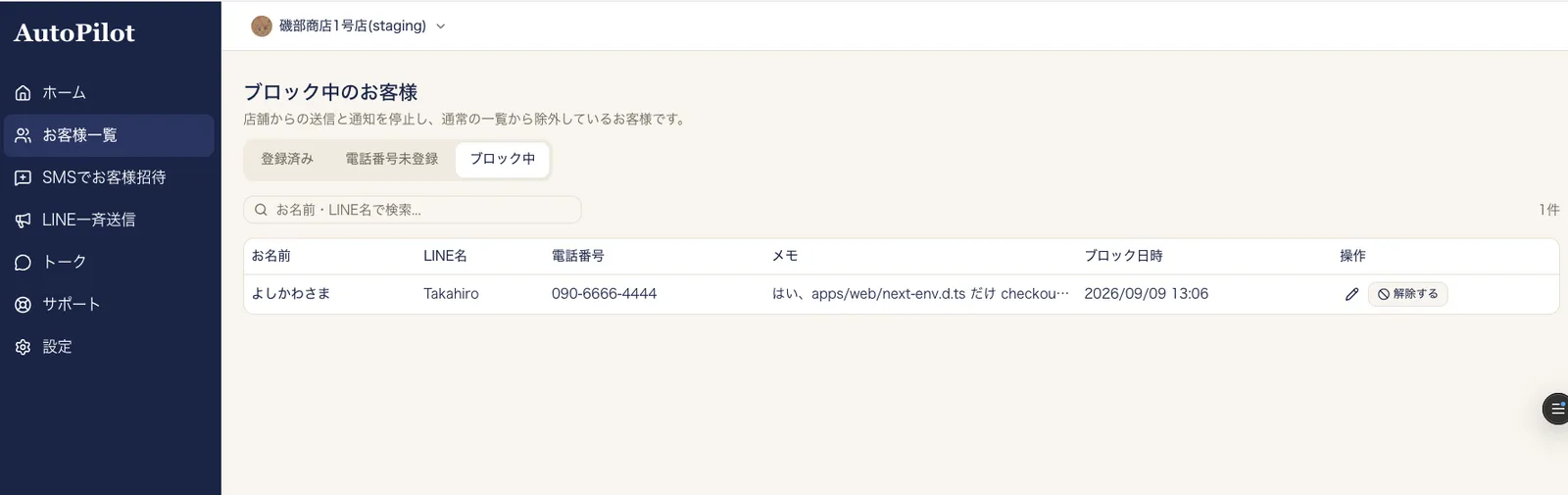
Task: Switch to 登録済み tab
Action: tap(287, 159)
